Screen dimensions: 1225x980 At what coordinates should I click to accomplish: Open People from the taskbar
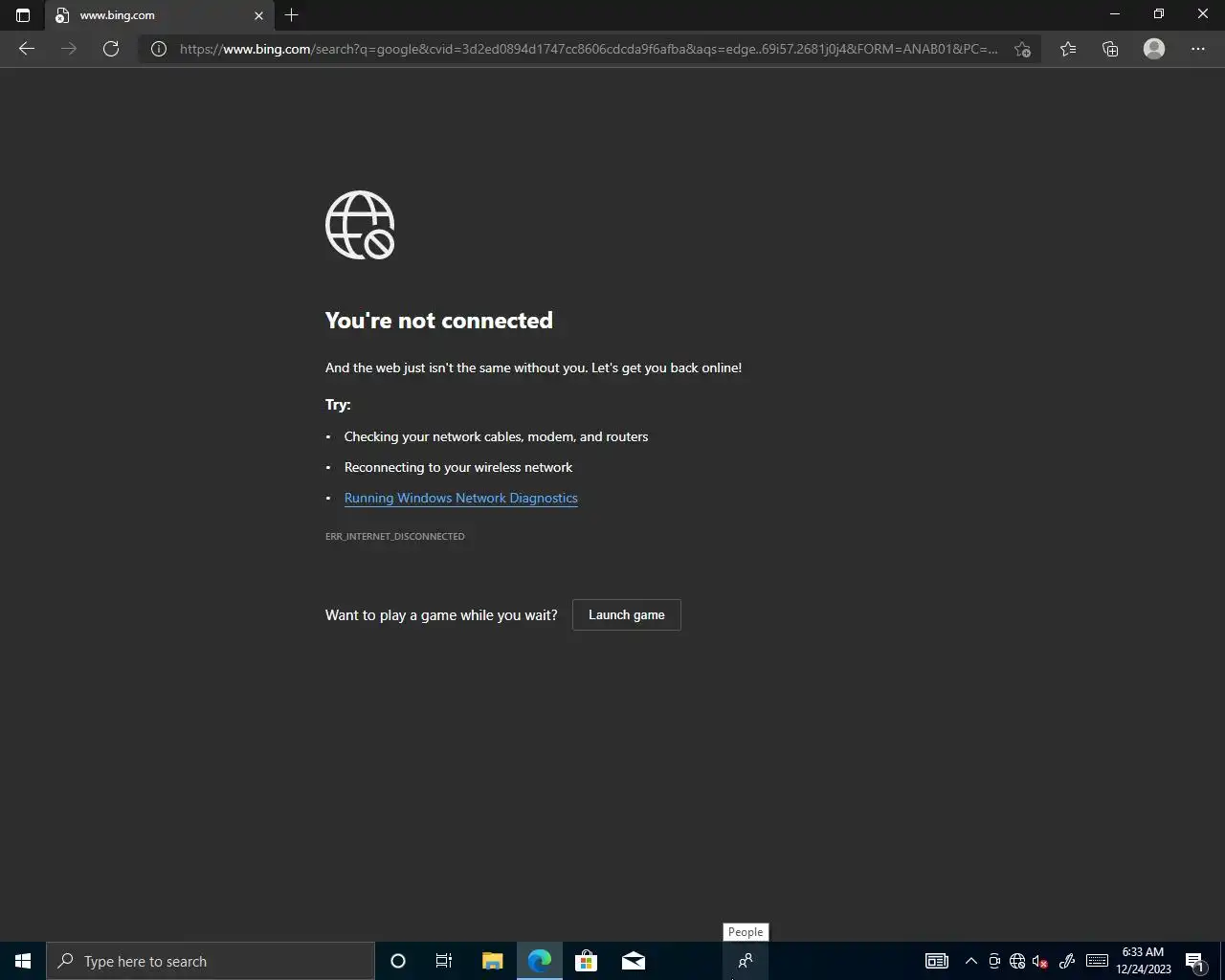(x=746, y=961)
